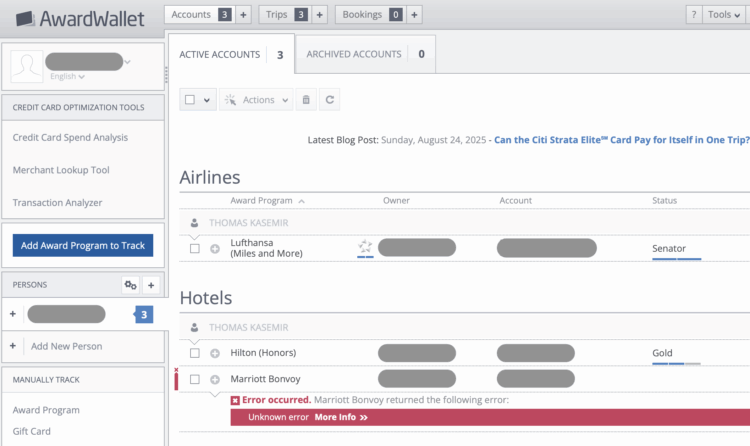Viewport: 750px width, 446px height.
Task: Click the trash delete icon in toolbar
Action: click(306, 100)
